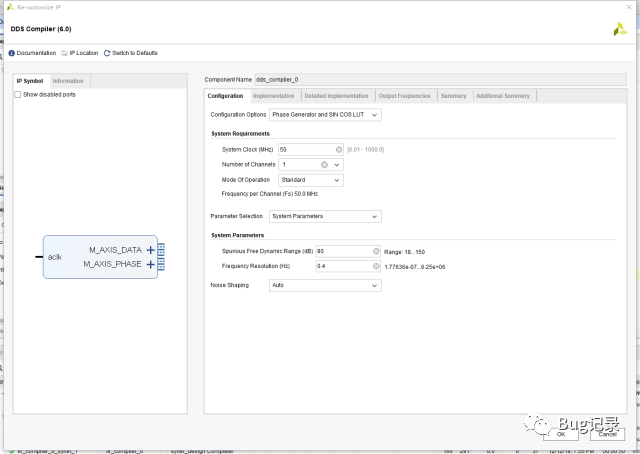This screenshot has height=454, width=640.
Task: Clear the Number of Channels value
Action: pyautogui.click(x=324, y=165)
